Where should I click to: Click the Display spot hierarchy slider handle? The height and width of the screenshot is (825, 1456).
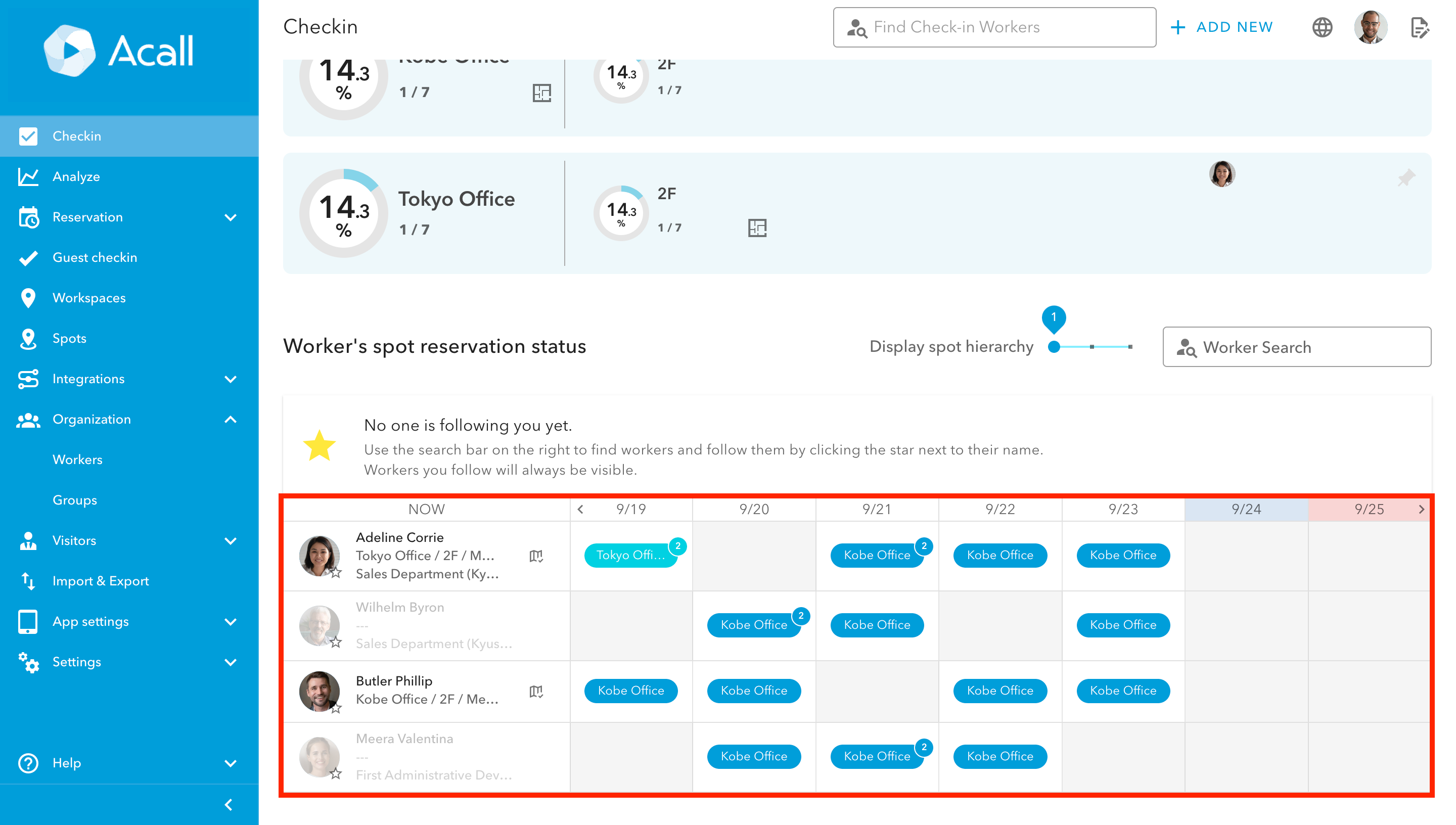coord(1054,347)
